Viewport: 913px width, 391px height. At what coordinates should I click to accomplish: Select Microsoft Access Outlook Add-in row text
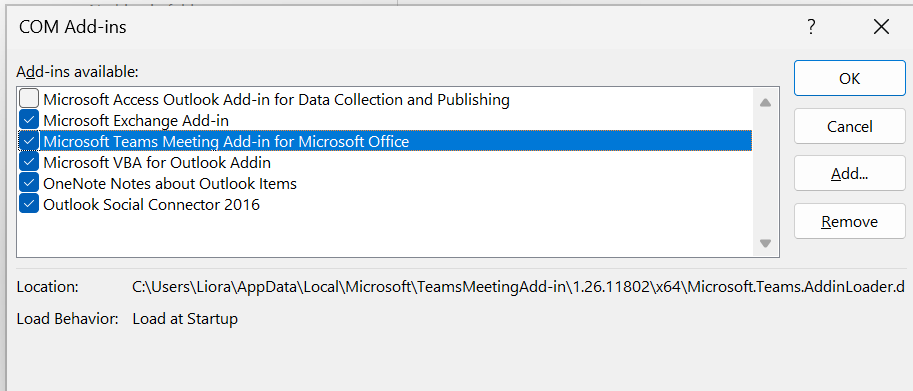click(277, 99)
